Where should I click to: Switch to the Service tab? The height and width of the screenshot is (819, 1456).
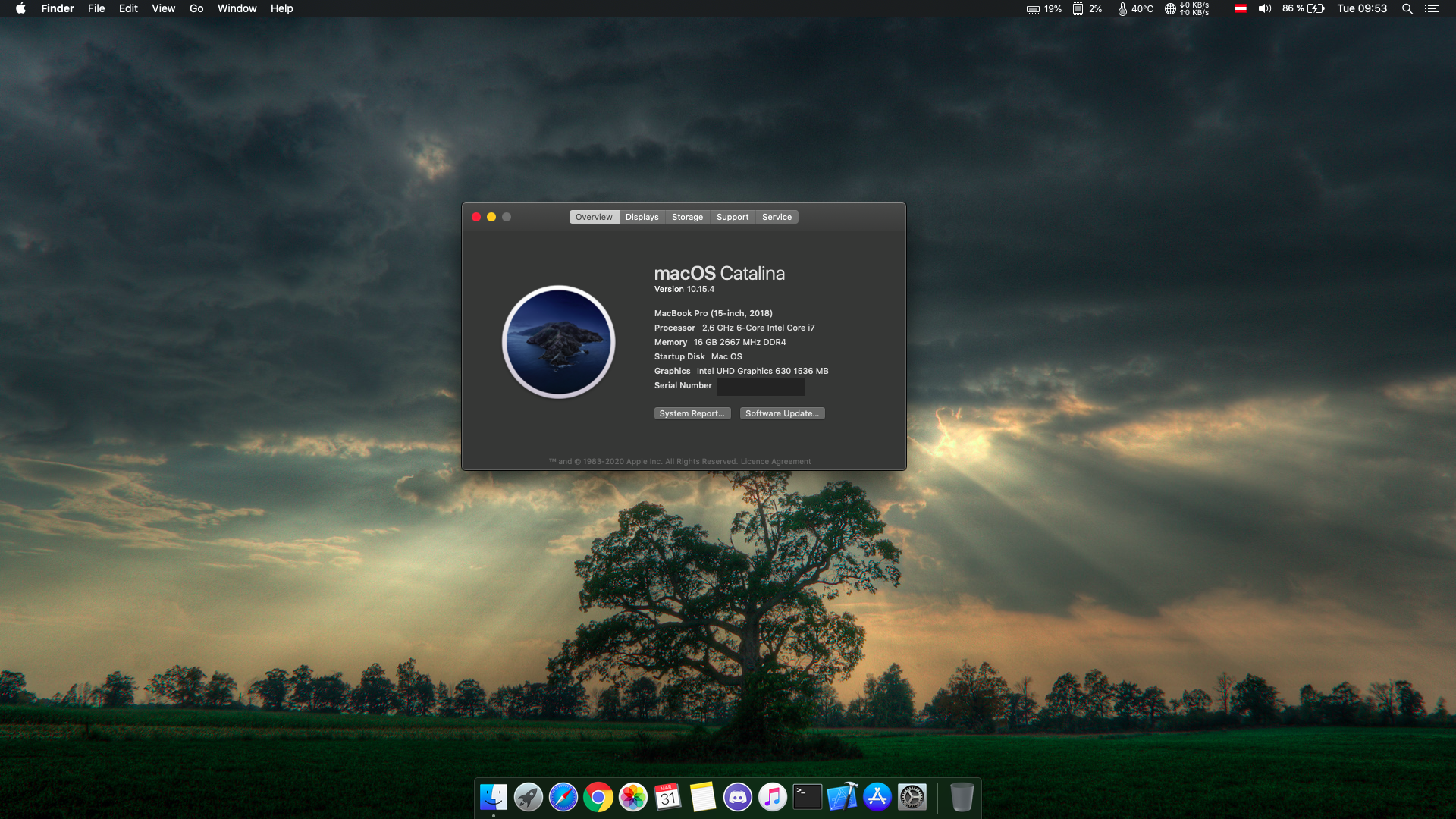[777, 217]
